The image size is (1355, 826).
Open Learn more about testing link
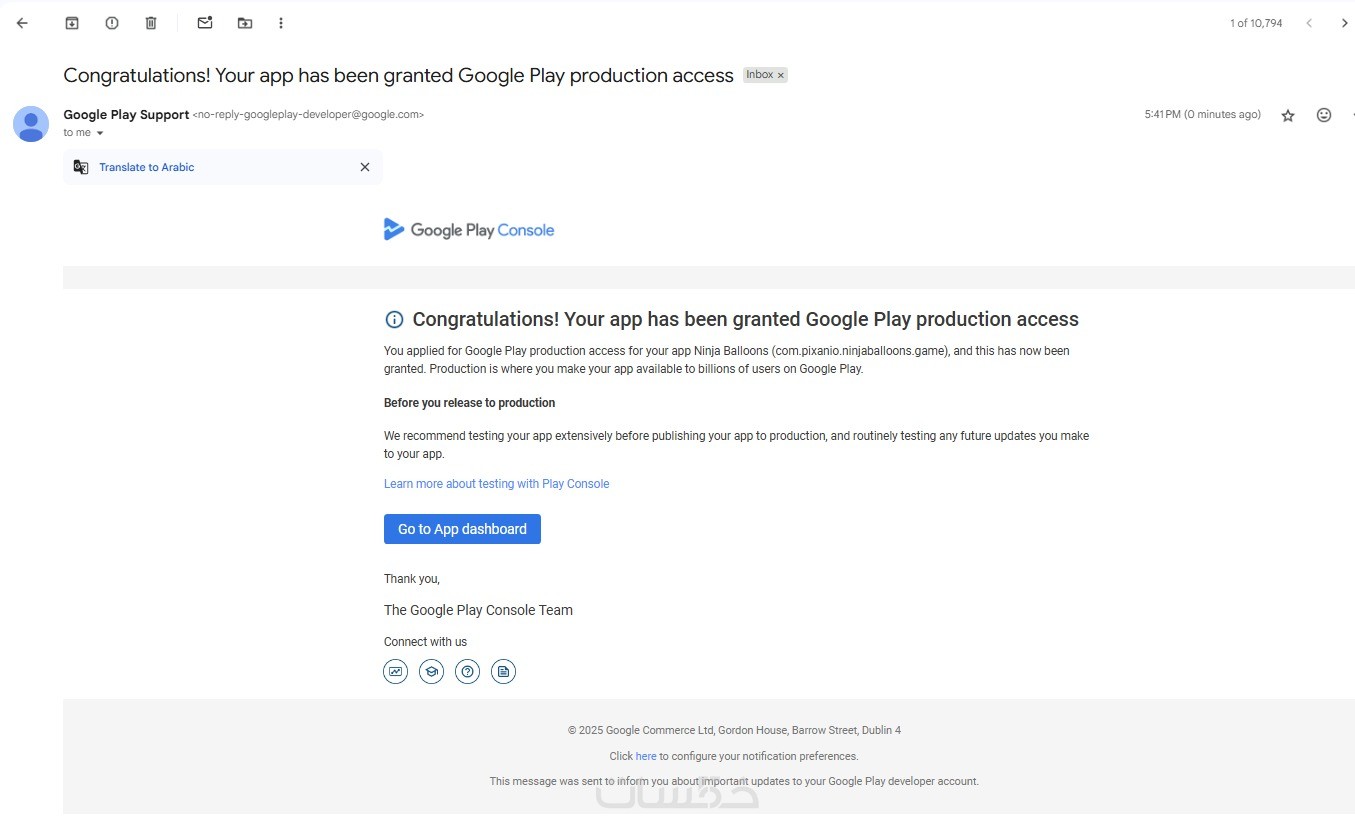496,484
